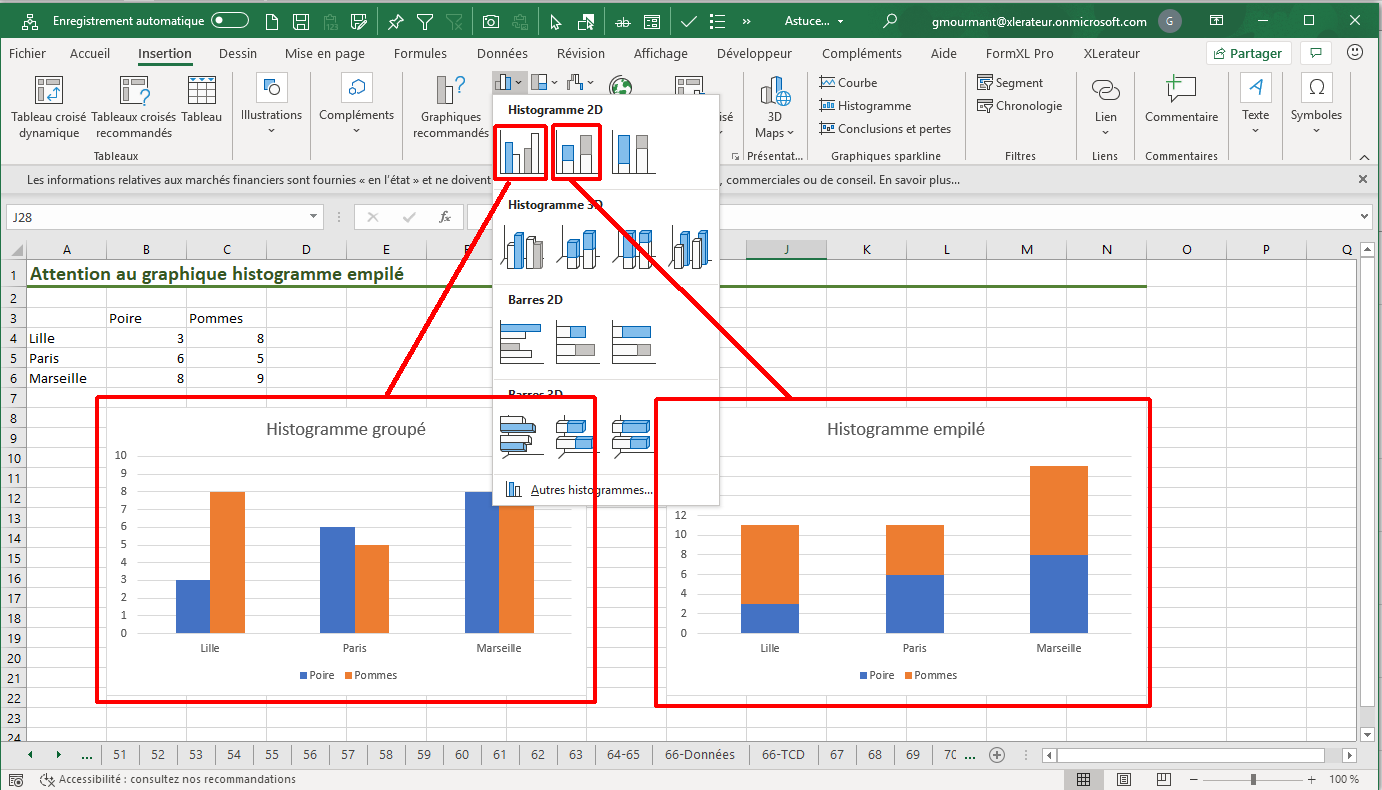
Task: Expand the Name Box dropdown arrow
Action: (x=314, y=217)
